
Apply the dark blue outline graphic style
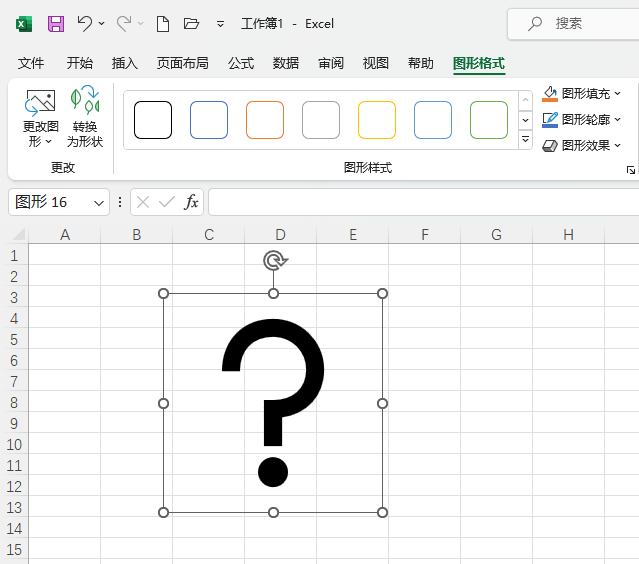[x=209, y=120]
